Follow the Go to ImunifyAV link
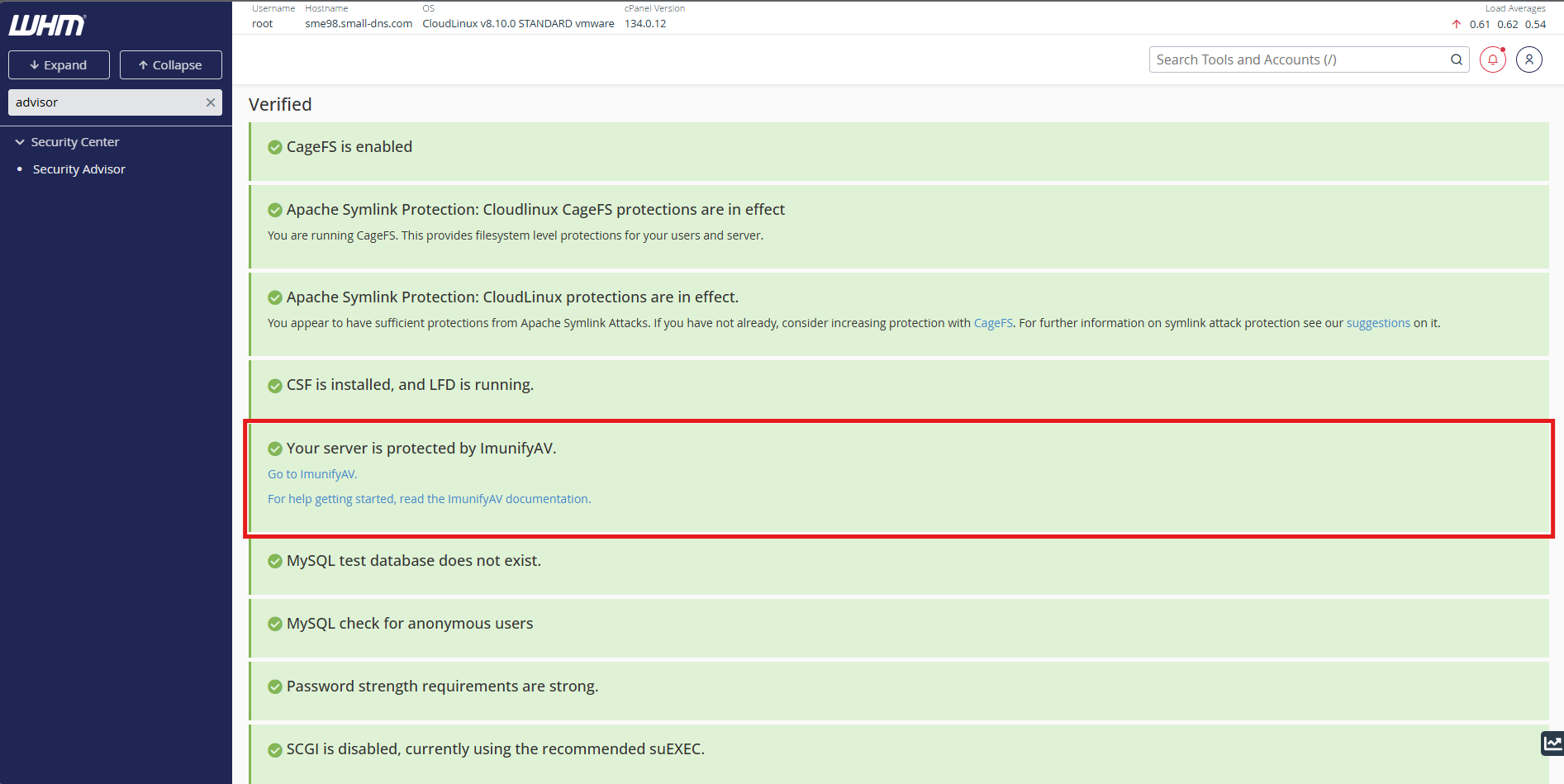The height and width of the screenshot is (784, 1564). (312, 474)
